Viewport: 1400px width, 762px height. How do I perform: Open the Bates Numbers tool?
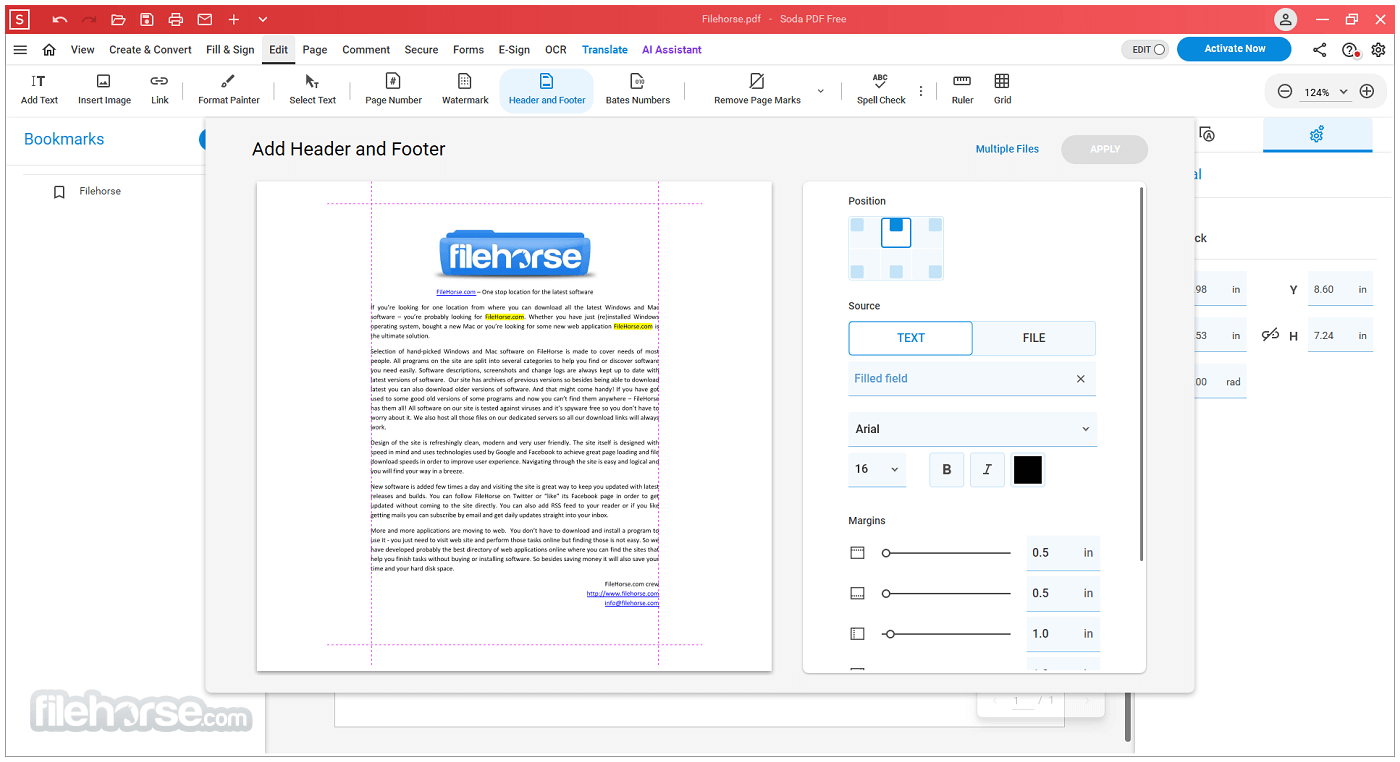click(637, 89)
